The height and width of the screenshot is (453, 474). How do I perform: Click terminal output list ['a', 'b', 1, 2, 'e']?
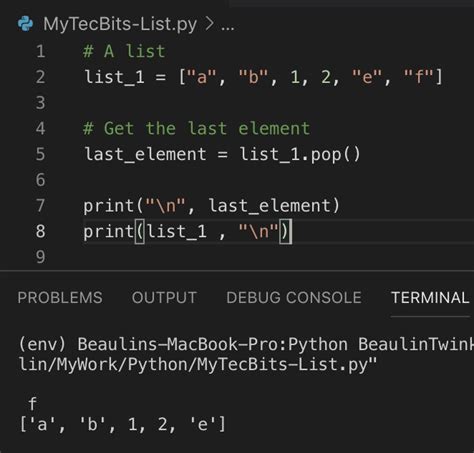click(122, 424)
